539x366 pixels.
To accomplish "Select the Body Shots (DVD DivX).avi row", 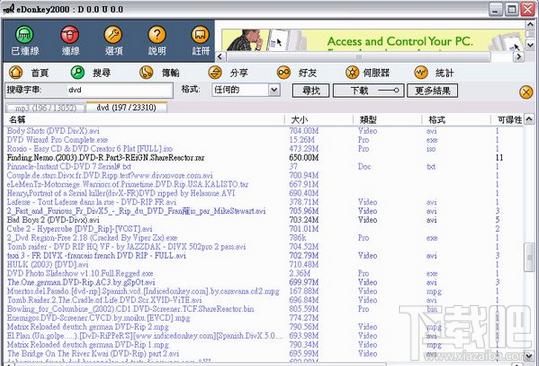I will pos(265,131).
